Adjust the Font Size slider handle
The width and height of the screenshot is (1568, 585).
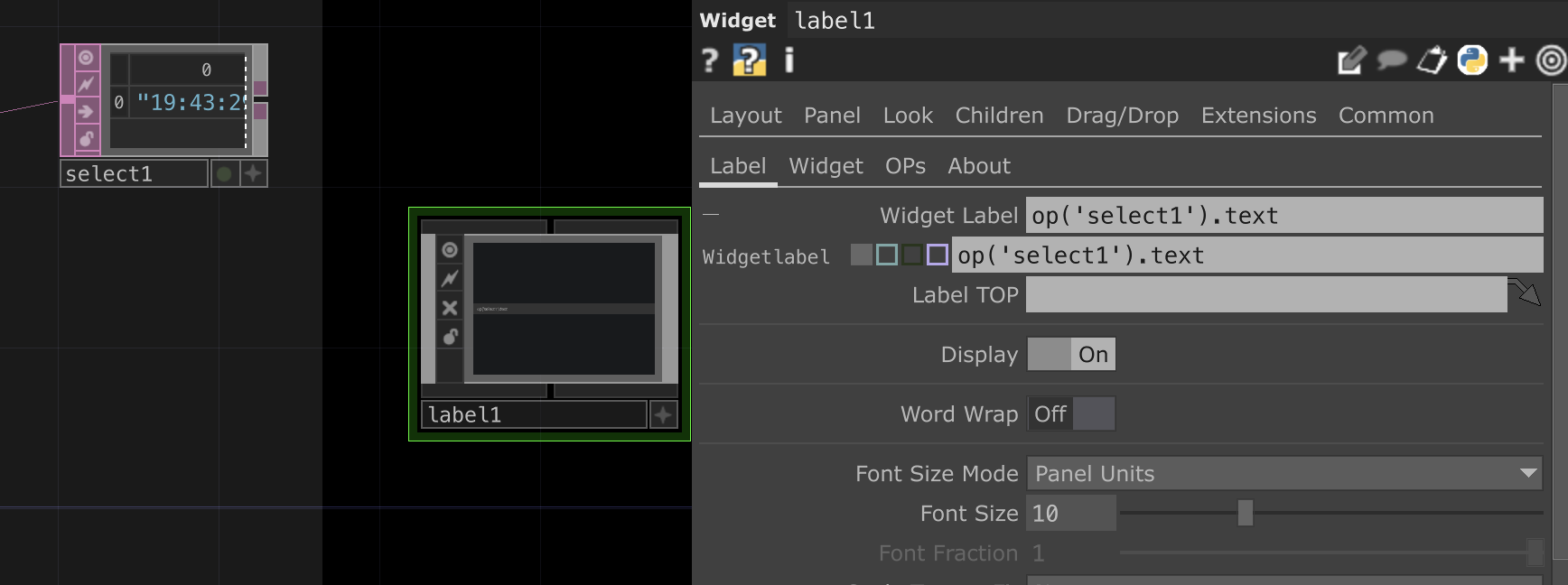click(1245, 513)
